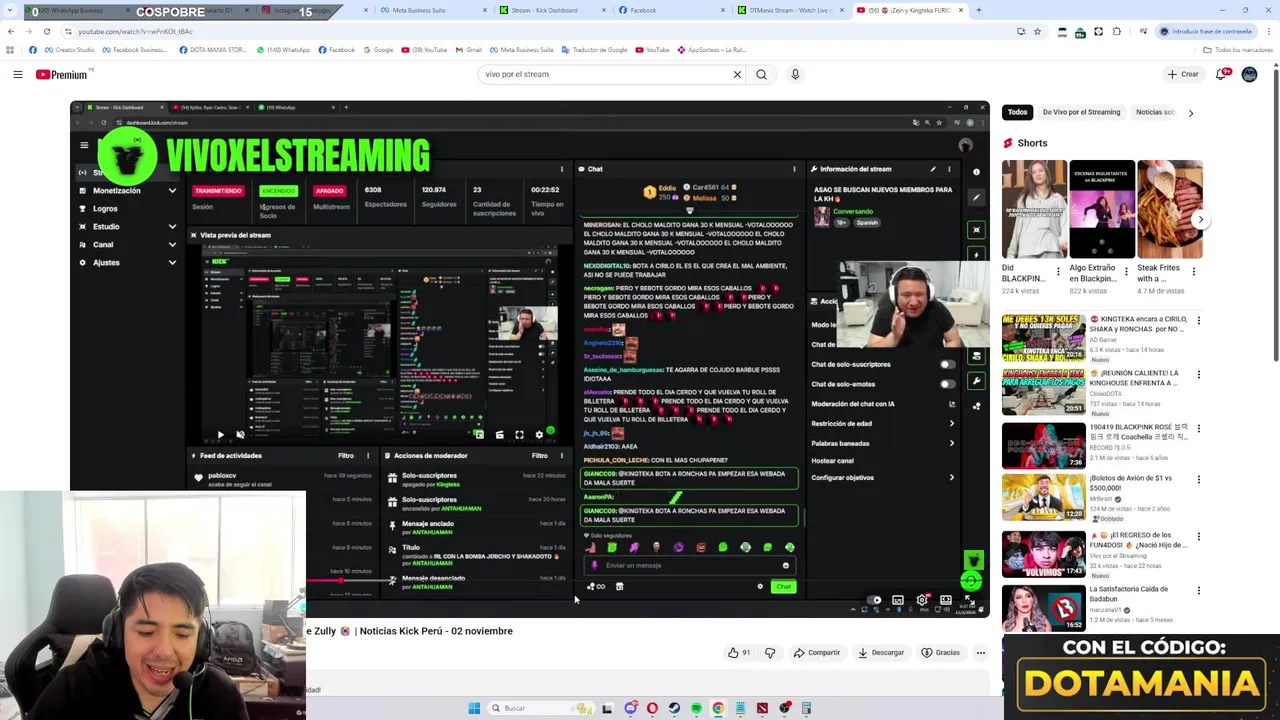
Task: Click the Gracias button
Action: (941, 653)
